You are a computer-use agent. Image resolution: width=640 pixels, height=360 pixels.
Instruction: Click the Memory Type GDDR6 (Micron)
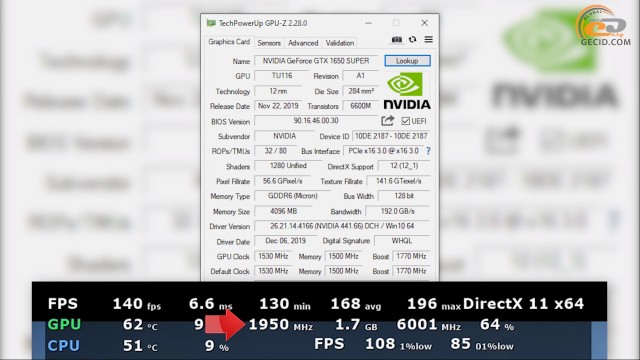pos(292,196)
